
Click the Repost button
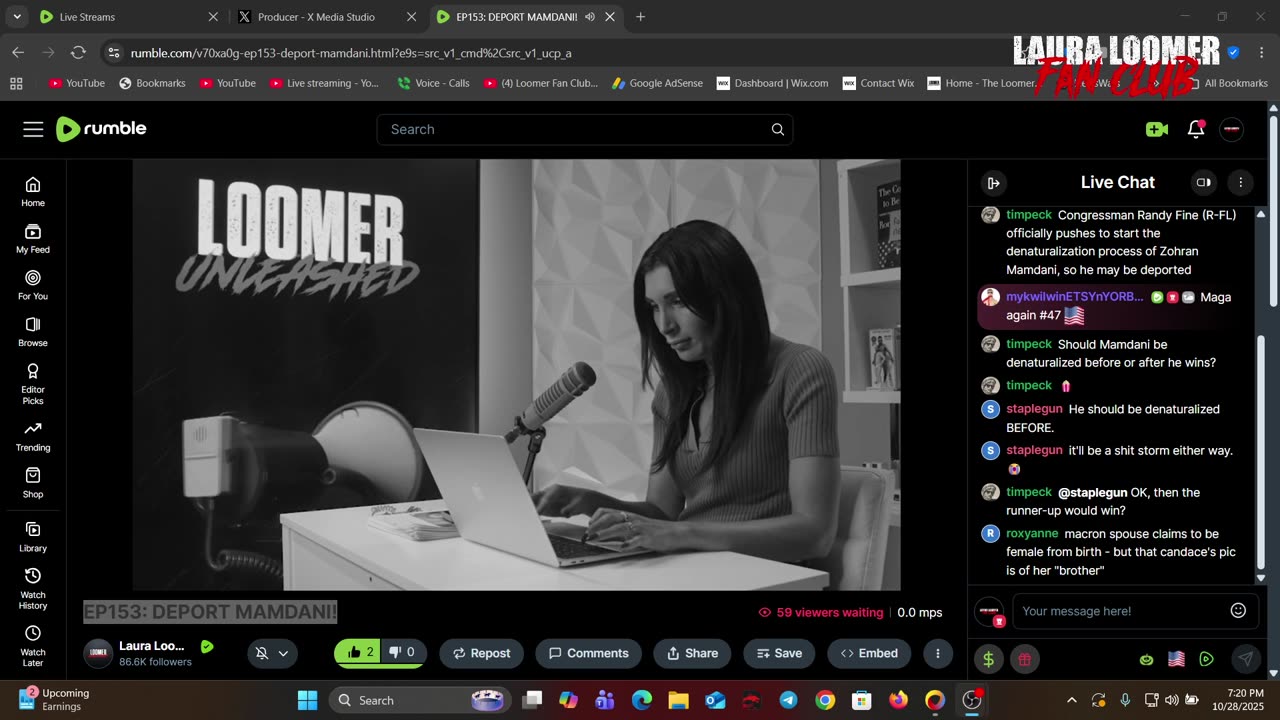(x=481, y=653)
